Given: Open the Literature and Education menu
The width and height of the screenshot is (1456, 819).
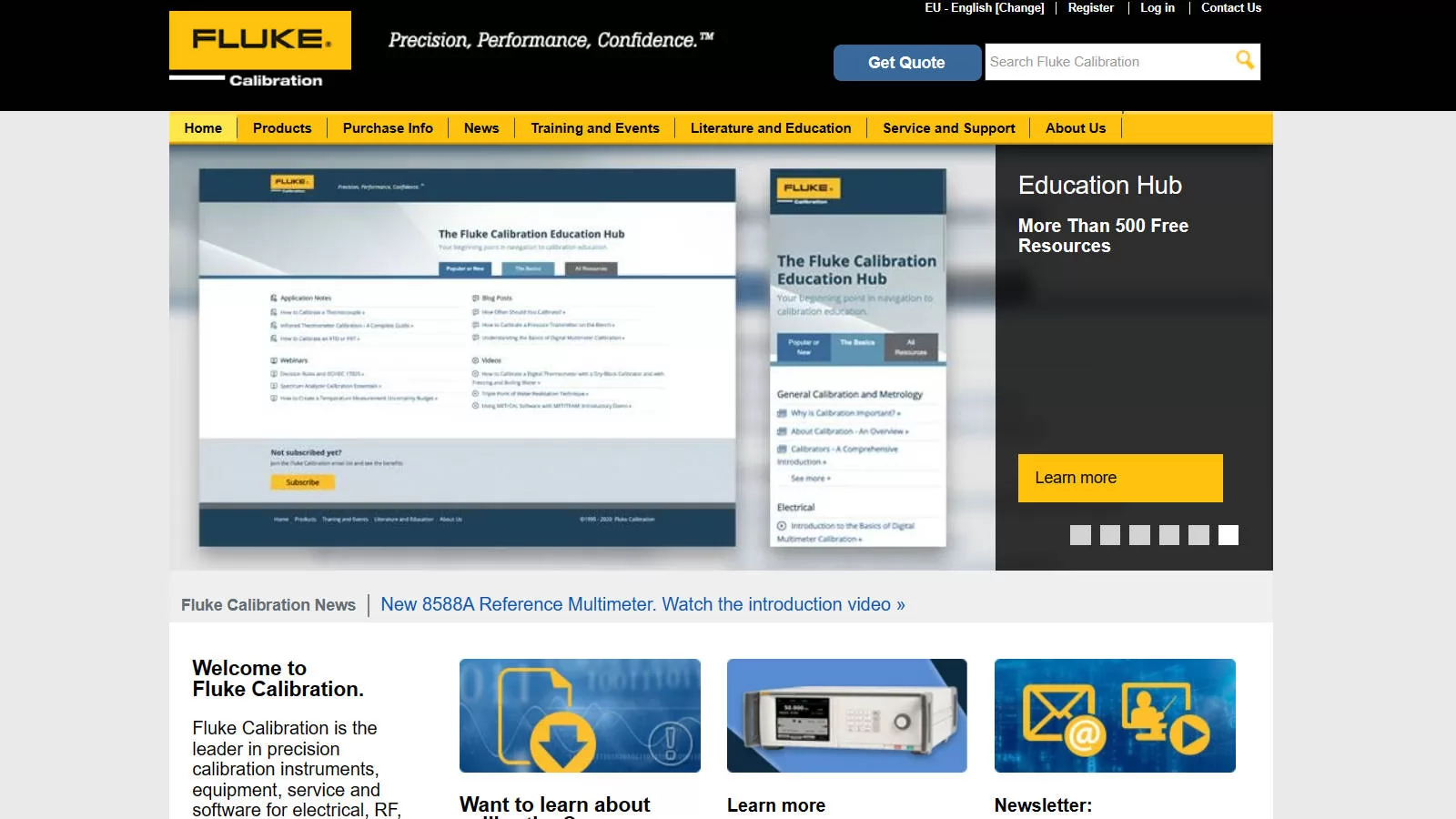Looking at the screenshot, I should [x=771, y=128].
